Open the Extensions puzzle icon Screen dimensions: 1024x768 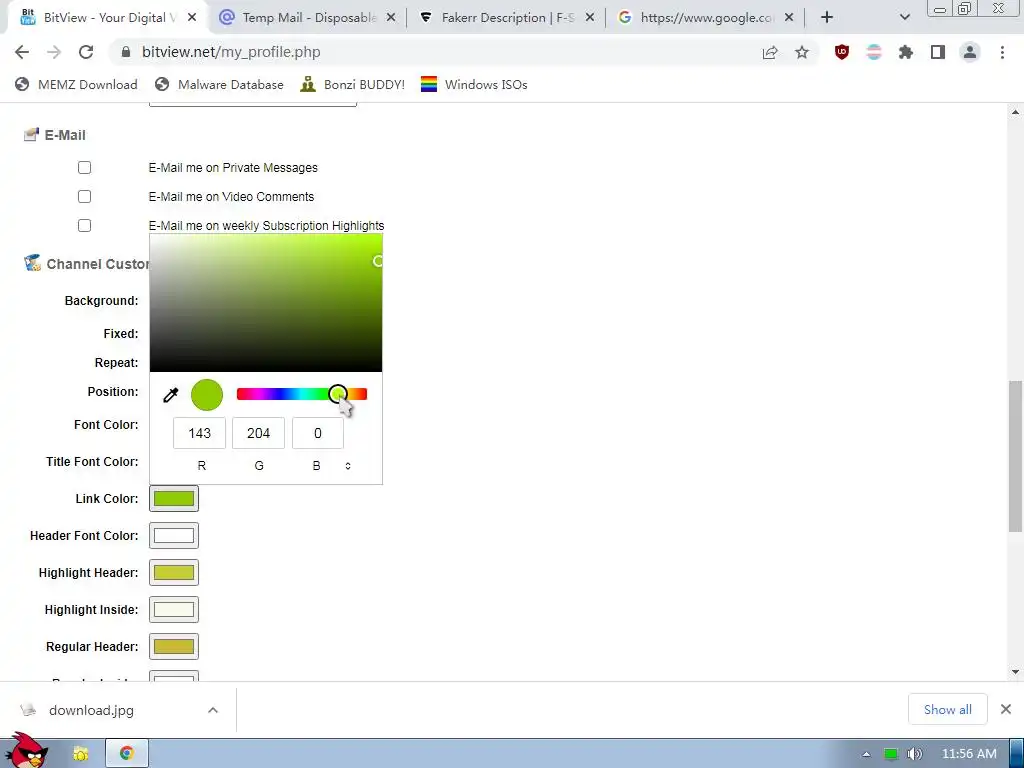(905, 52)
